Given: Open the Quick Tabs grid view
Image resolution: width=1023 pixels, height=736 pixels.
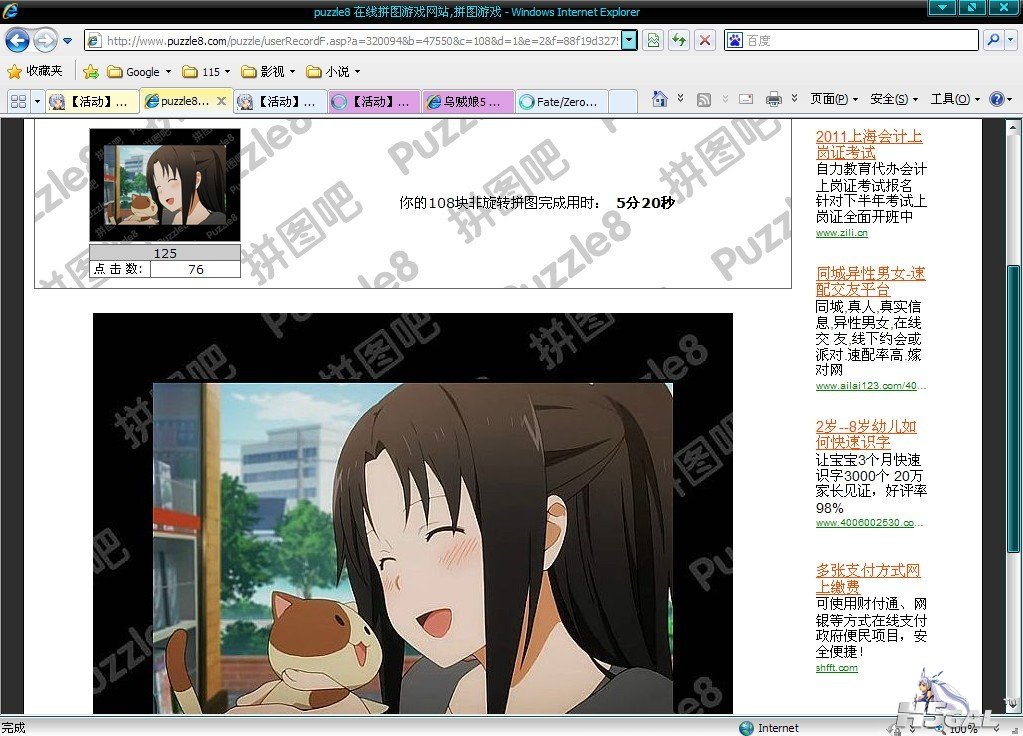Looking at the screenshot, I should pyautogui.click(x=18, y=101).
